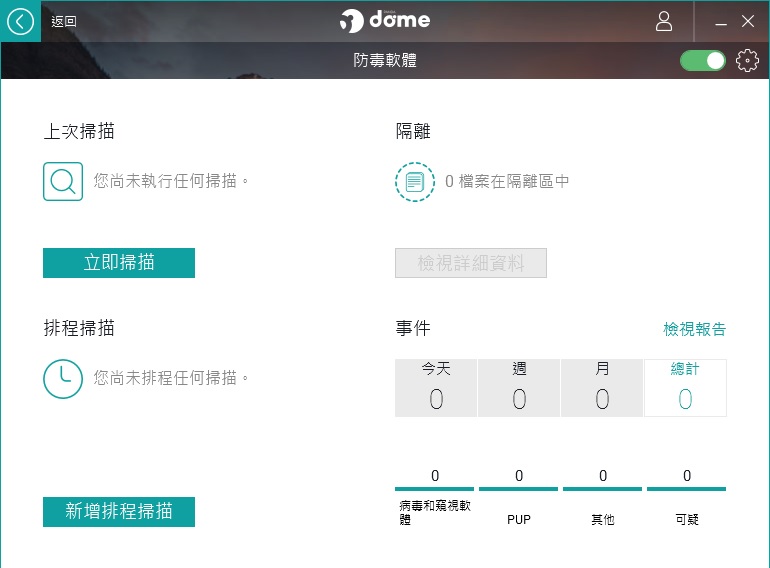
Task: Click the 其他 count bar
Action: [603, 488]
